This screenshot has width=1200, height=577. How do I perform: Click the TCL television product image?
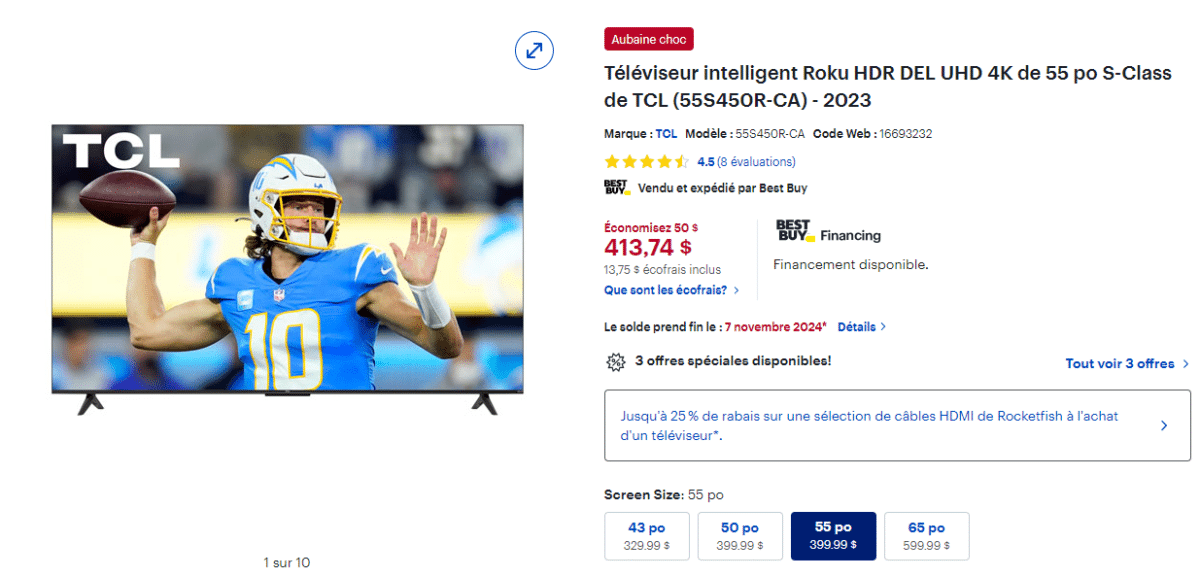pos(287,270)
